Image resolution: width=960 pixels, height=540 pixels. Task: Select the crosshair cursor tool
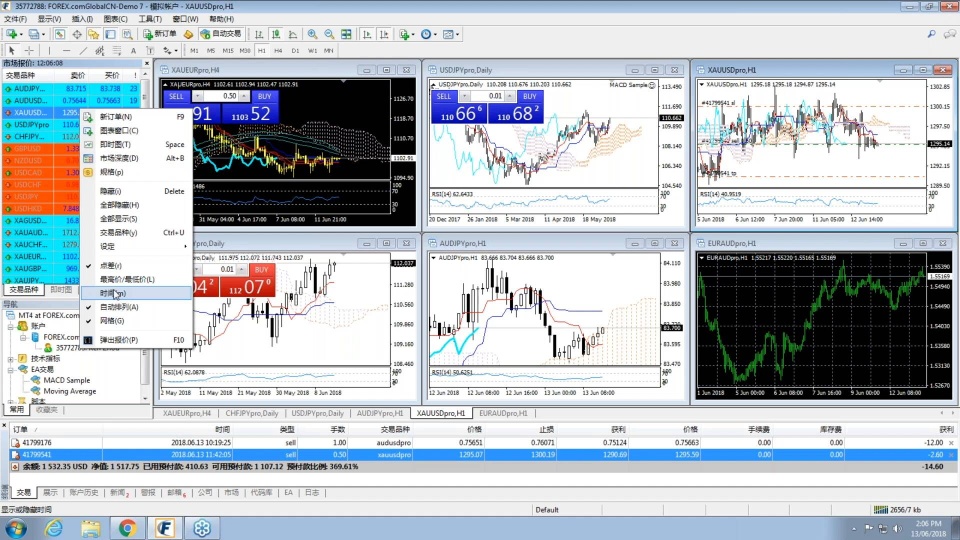coord(30,50)
